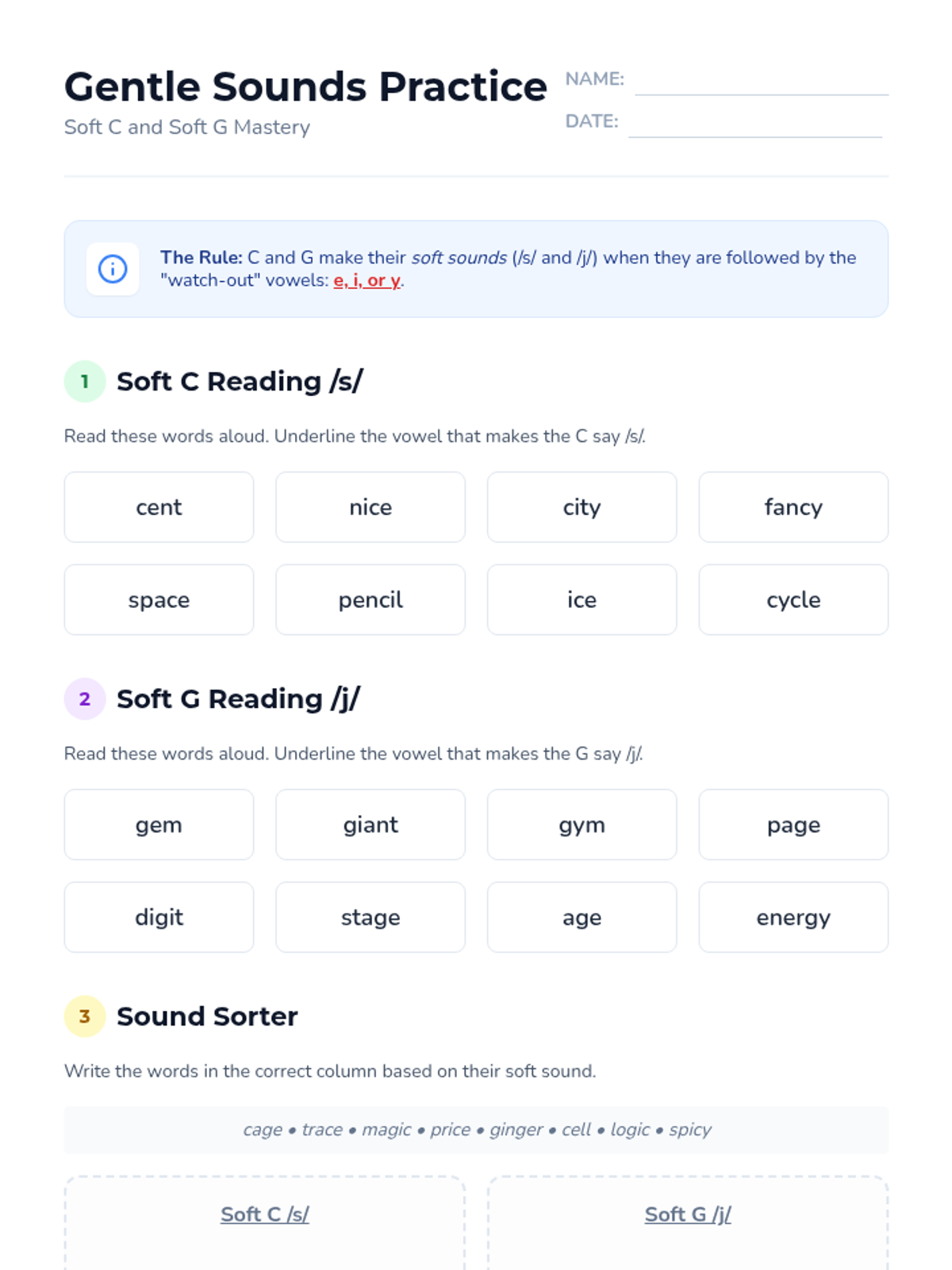Click the 'digit' word card
The width and height of the screenshot is (952, 1270).
tap(159, 918)
